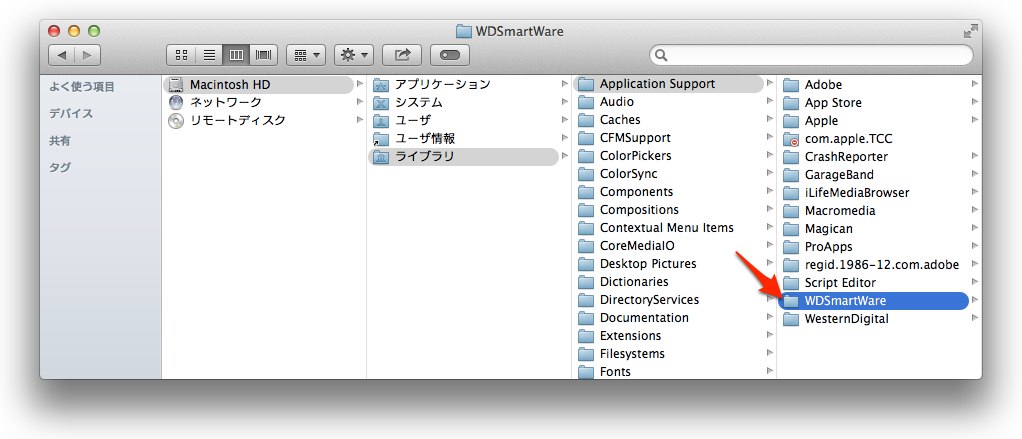Click the full screen arrows icon
The width and height of the screenshot is (1022, 439).
971,31
